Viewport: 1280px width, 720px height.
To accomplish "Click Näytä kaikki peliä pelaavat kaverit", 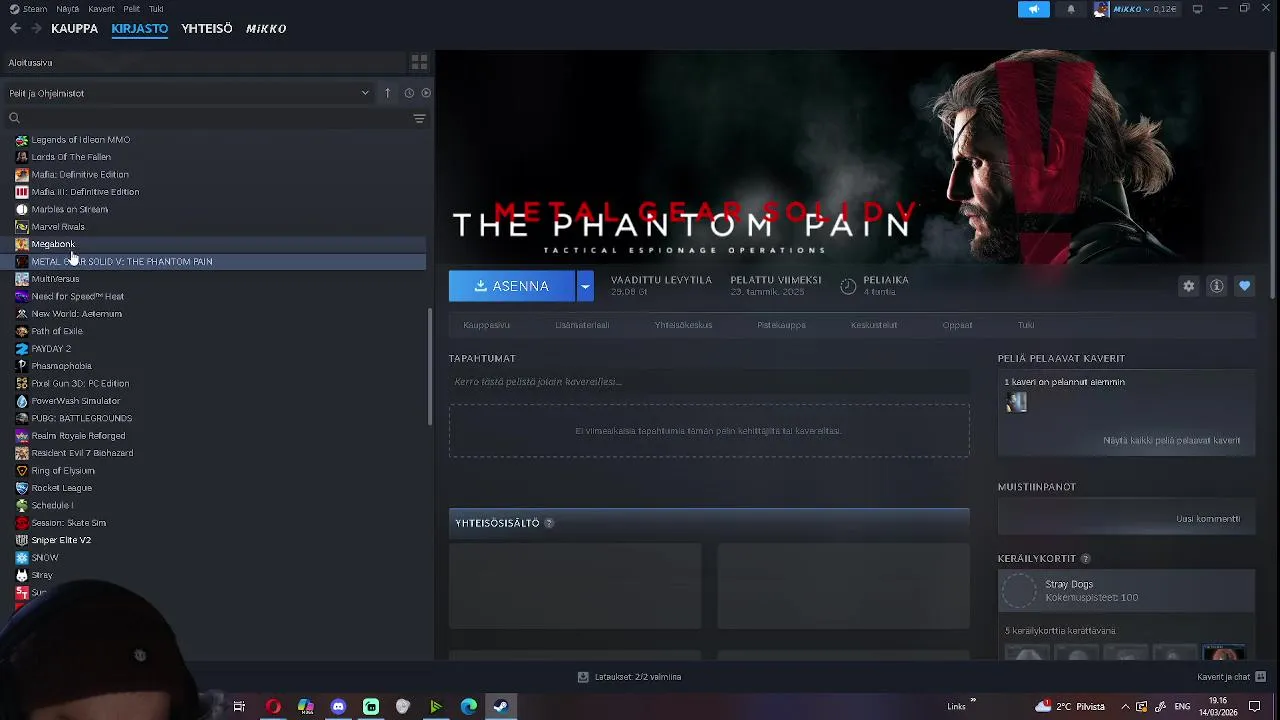I will pos(1171,441).
